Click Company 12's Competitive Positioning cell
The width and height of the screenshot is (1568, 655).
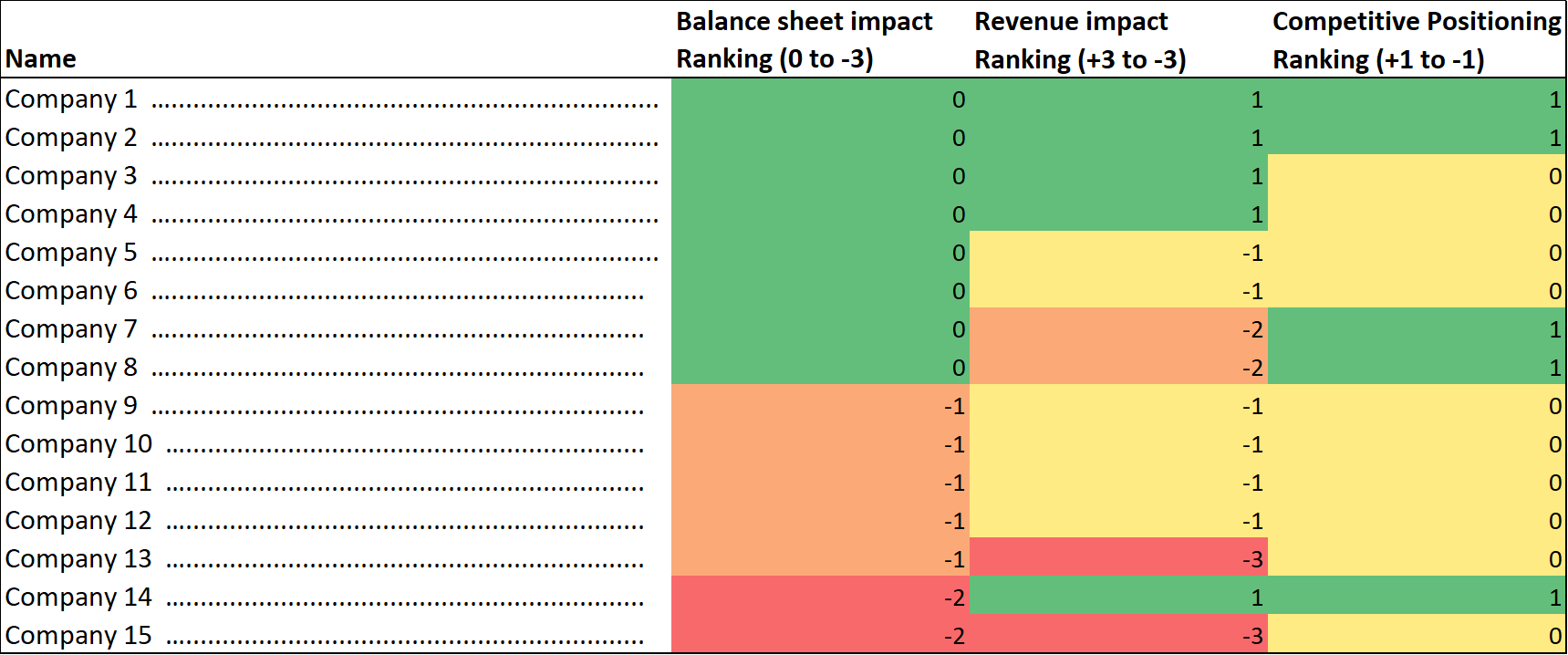(1417, 520)
